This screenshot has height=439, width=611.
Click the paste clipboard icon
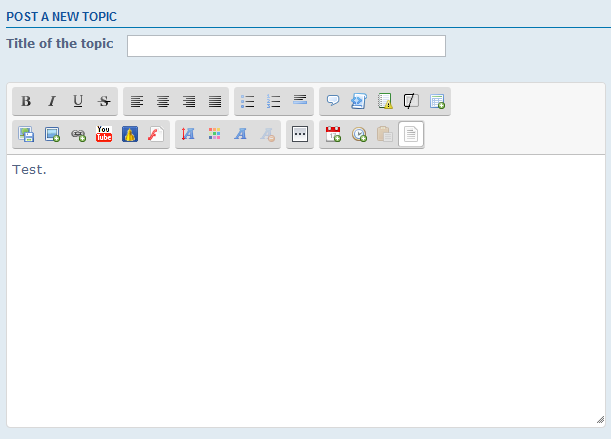(x=385, y=134)
